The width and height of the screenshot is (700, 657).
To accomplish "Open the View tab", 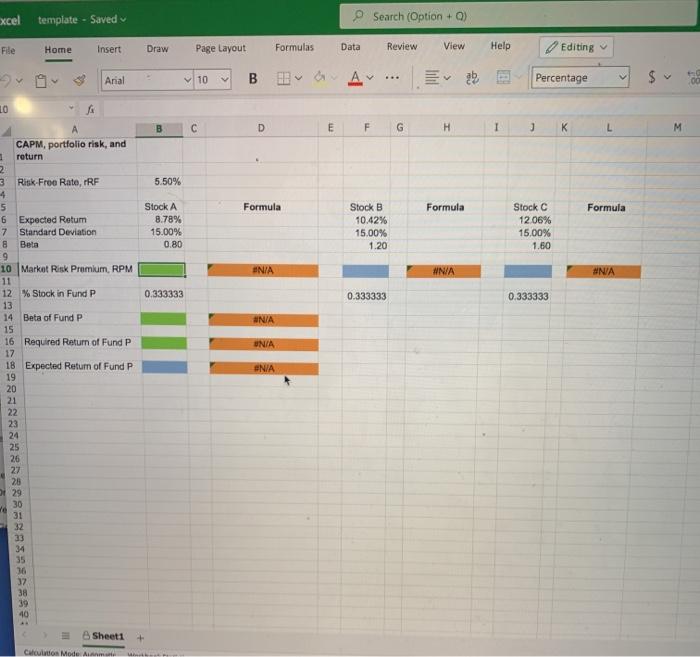I will click(454, 46).
